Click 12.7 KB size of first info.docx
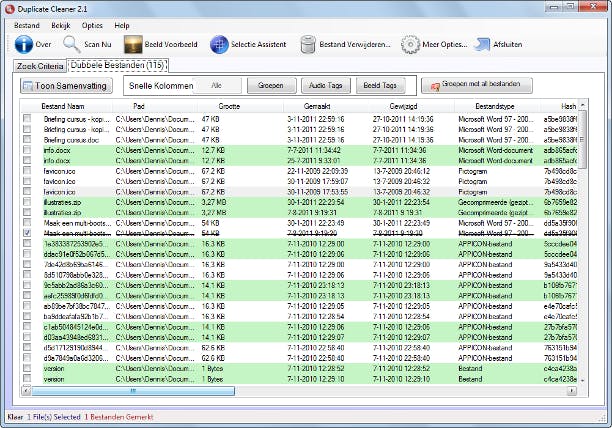The height and width of the screenshot is (428, 612). pyautogui.click(x=213, y=150)
